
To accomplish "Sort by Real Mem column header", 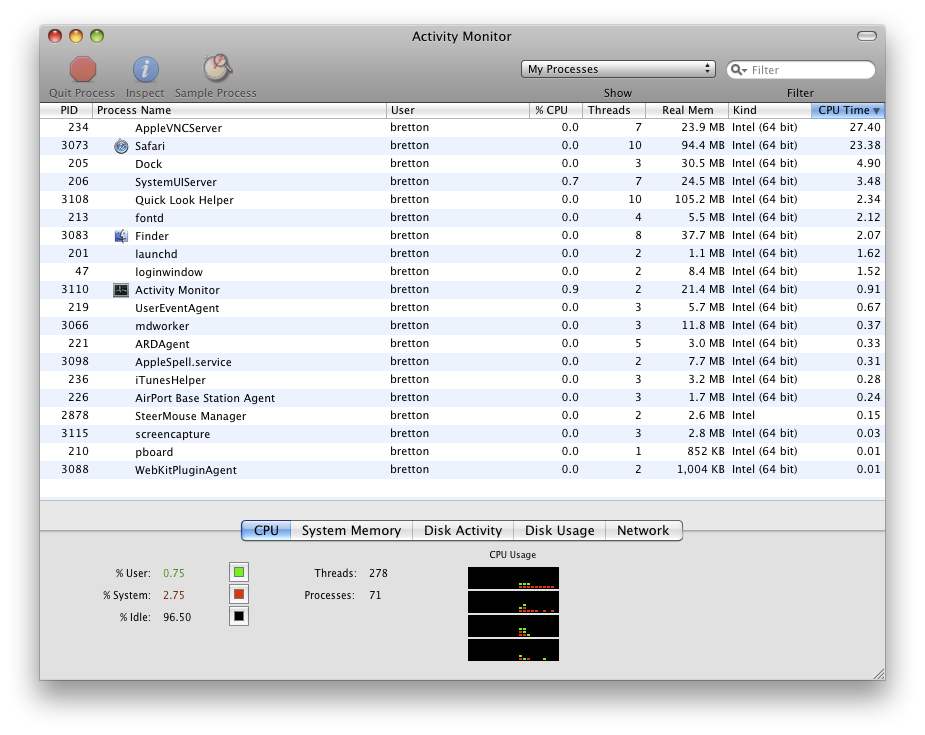I will point(687,110).
